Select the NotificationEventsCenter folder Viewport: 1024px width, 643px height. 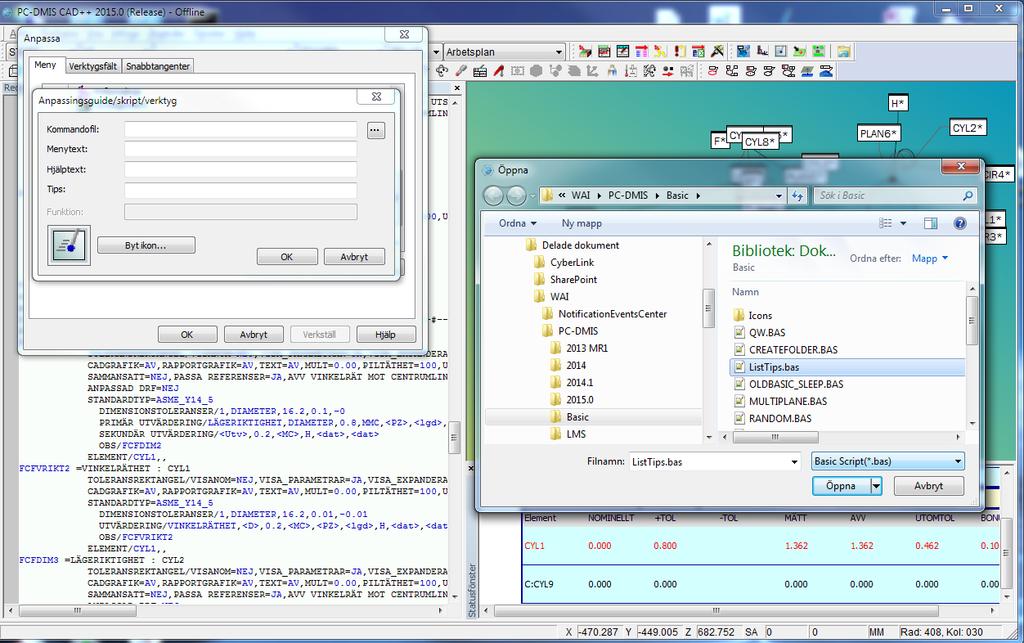click(x=612, y=314)
